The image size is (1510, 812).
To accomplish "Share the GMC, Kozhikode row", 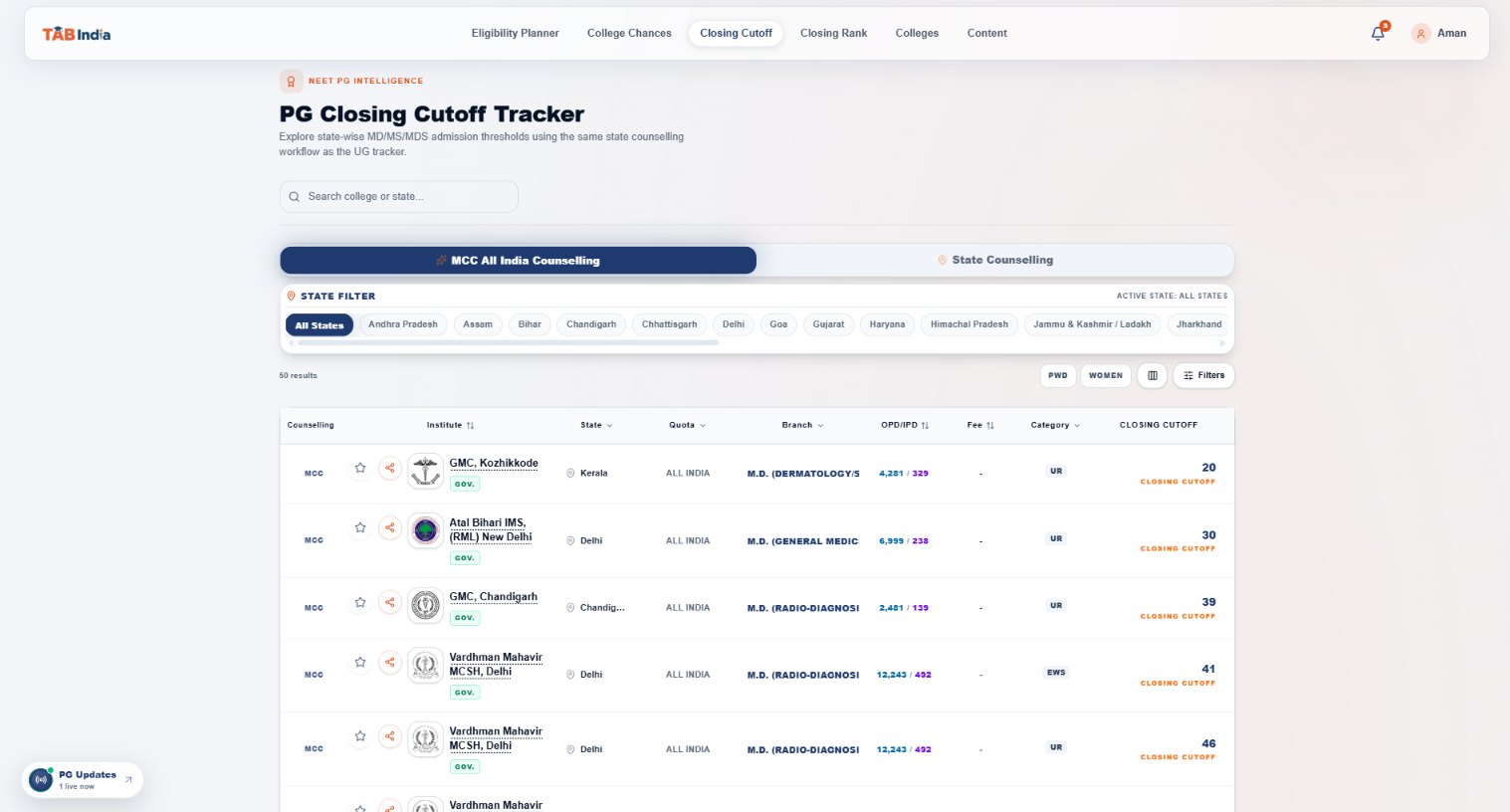I will point(389,468).
